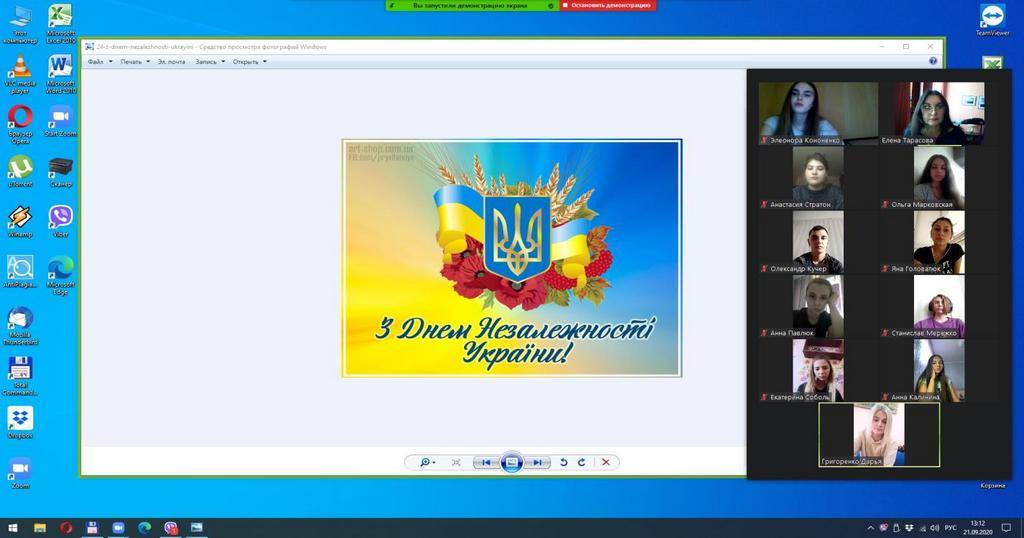Open the notification center icon

point(1006,528)
